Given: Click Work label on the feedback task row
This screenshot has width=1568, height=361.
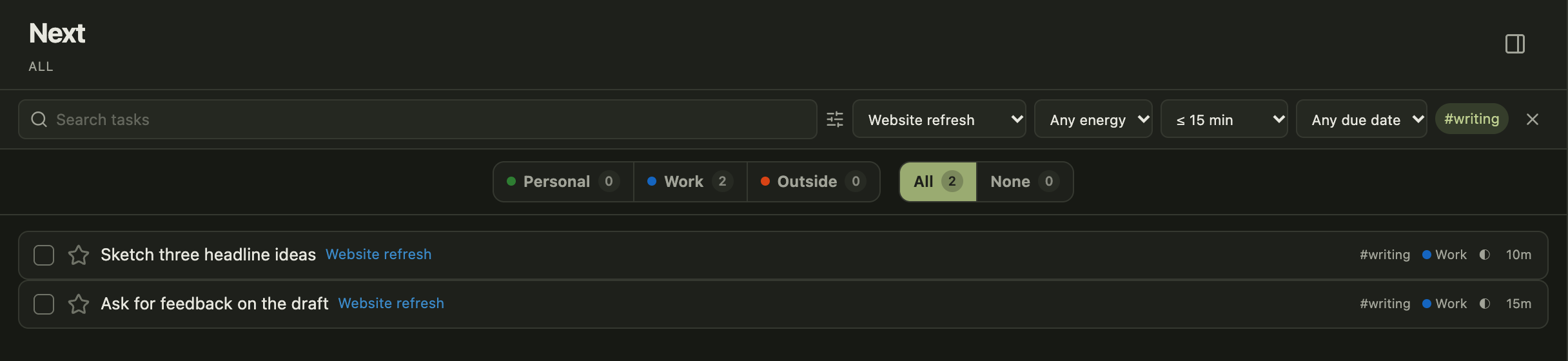Looking at the screenshot, I should 1445,304.
